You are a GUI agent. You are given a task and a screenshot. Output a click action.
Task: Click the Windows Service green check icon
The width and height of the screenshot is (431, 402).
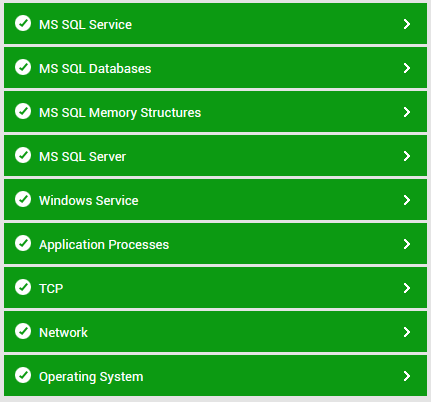tap(23, 199)
